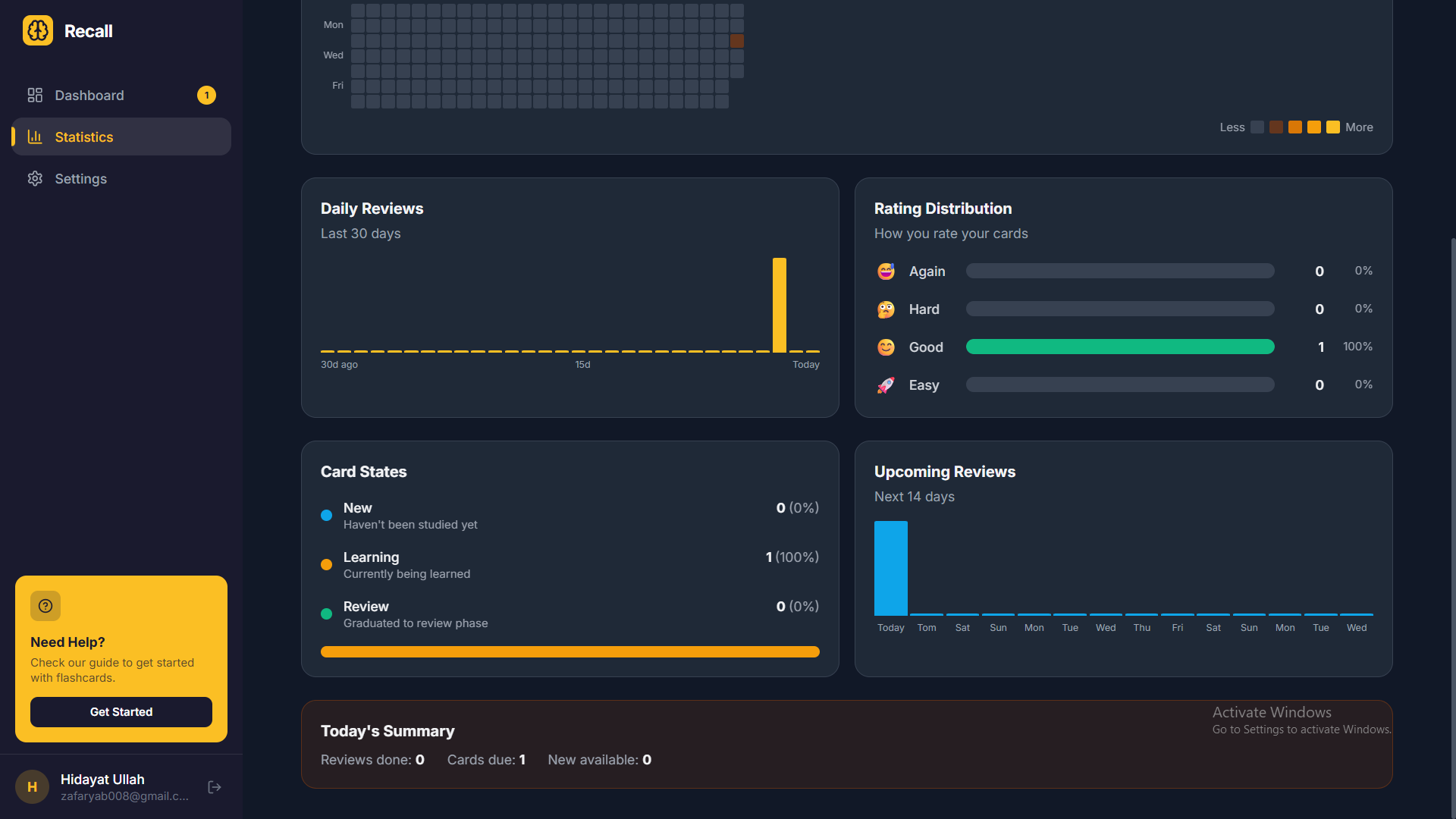Viewport: 1456px width, 819px height.
Task: Click the Dashboard grid icon
Action: (x=35, y=95)
